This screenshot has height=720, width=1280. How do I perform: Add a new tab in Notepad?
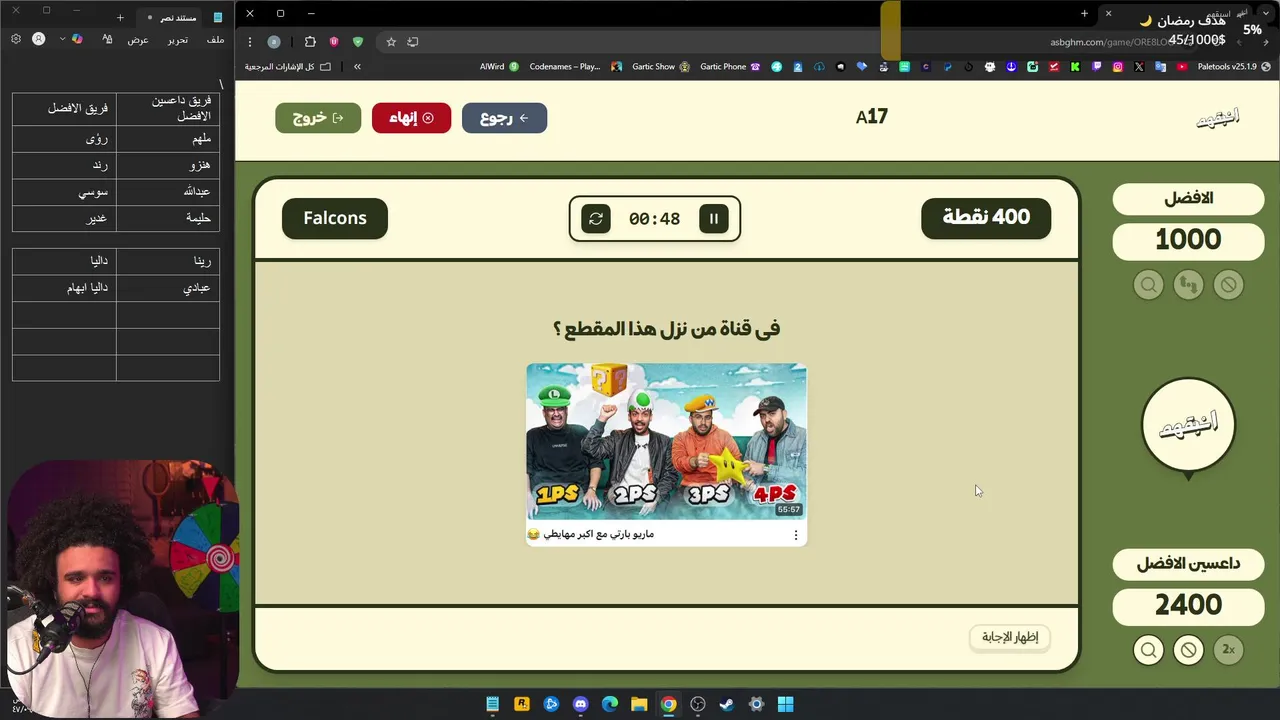point(120,17)
